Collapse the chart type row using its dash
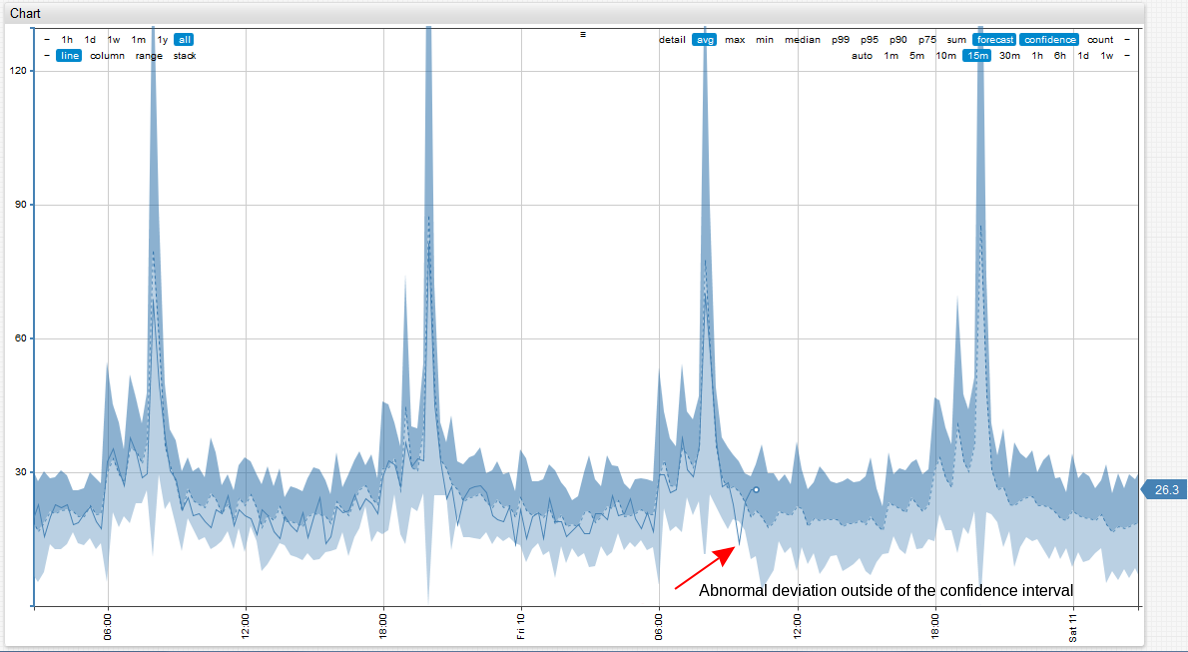1188x652 pixels. tap(47, 56)
